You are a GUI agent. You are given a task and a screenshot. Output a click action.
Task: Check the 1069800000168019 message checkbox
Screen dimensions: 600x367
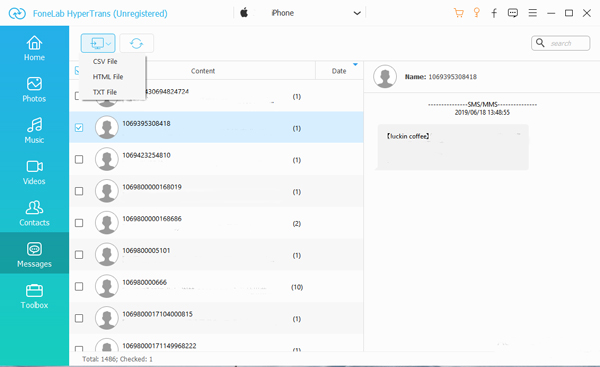click(79, 191)
